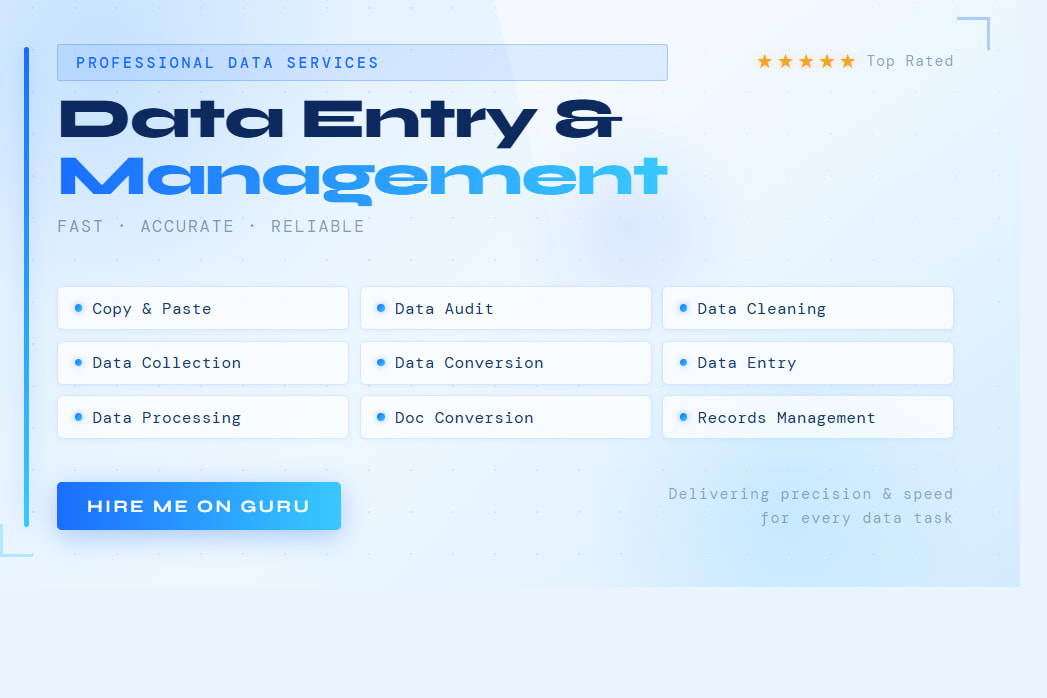Pick the Data Conversion service card

[505, 363]
